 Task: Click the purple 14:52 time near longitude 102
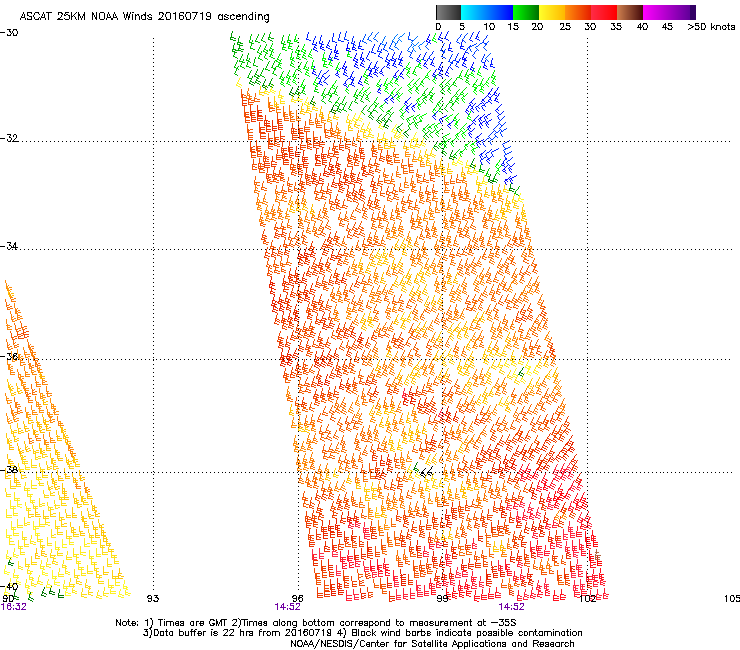(512, 607)
